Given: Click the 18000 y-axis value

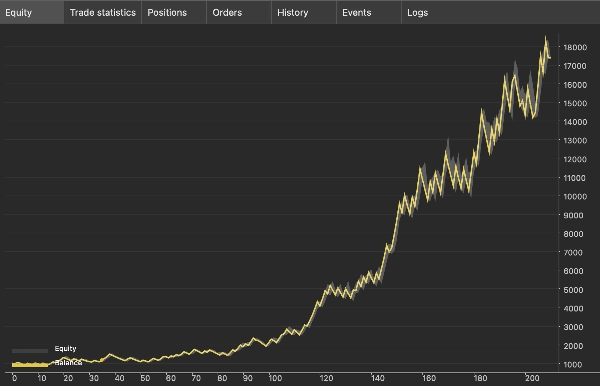Looking at the screenshot, I should click(x=575, y=47).
